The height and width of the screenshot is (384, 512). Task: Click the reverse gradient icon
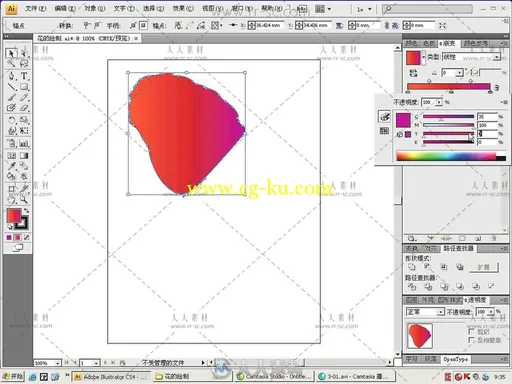point(413,73)
